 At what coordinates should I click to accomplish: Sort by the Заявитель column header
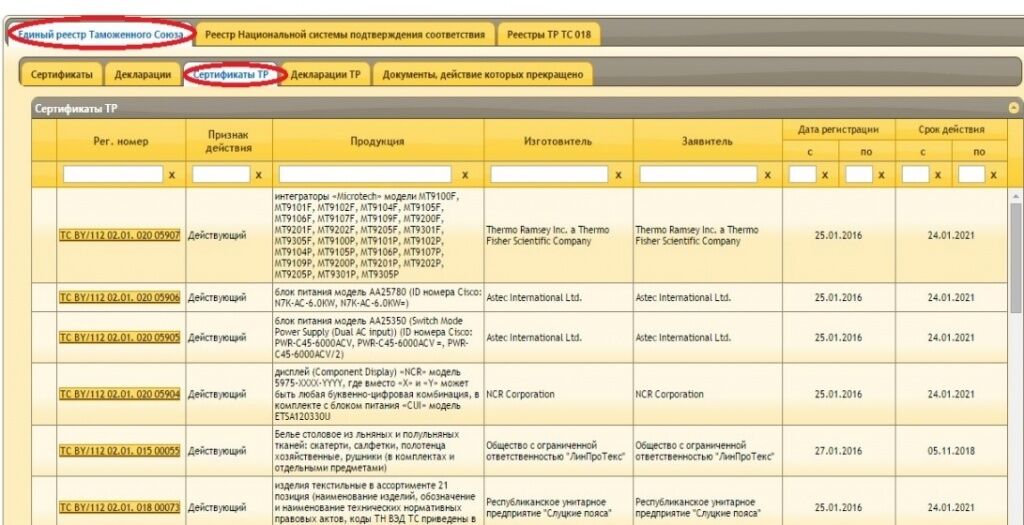pyautogui.click(x=707, y=140)
